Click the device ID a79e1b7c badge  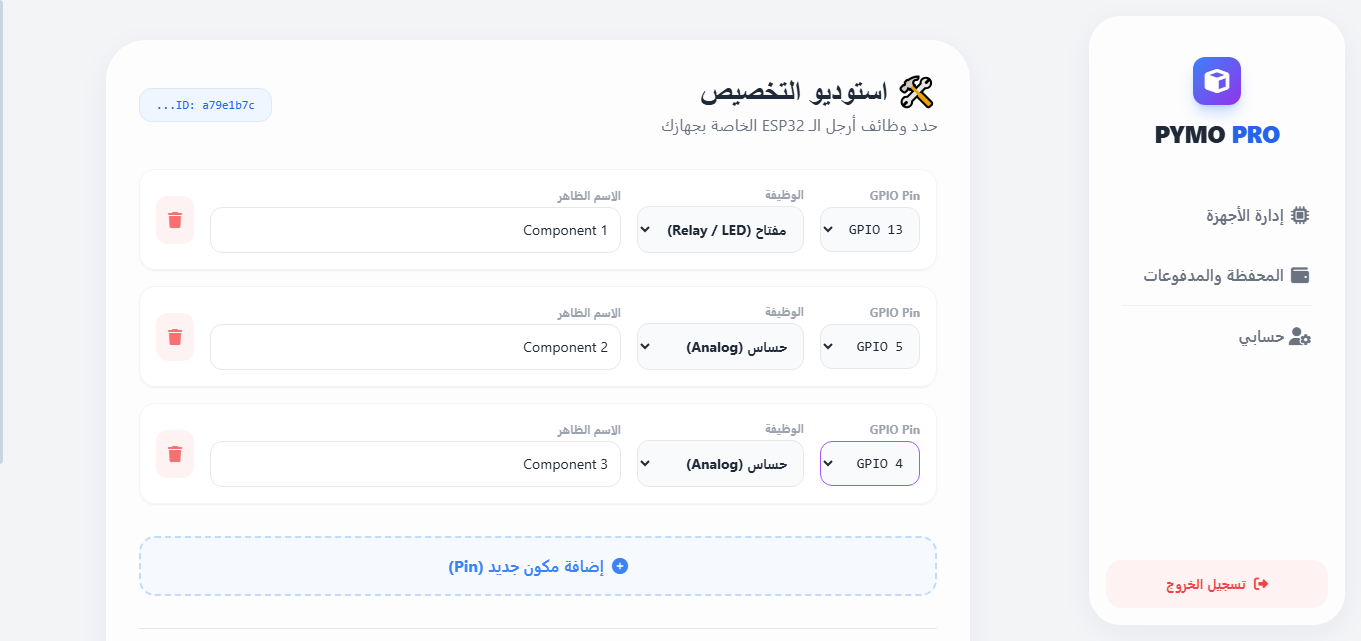coord(205,105)
